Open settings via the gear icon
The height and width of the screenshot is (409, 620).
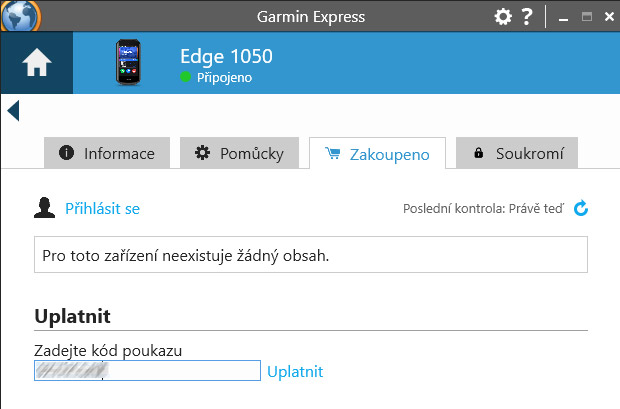pos(503,17)
